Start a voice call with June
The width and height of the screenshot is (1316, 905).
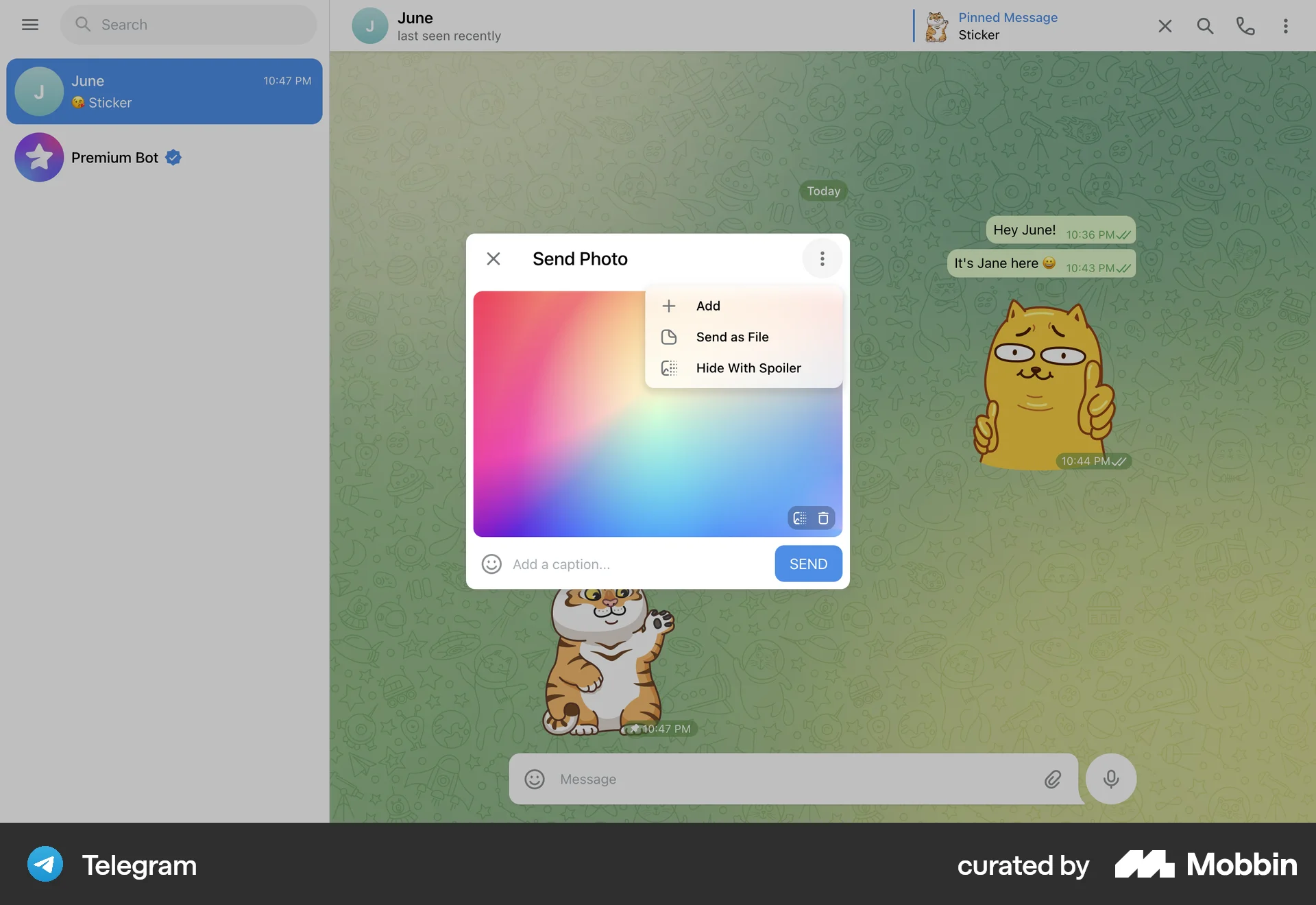click(1245, 26)
